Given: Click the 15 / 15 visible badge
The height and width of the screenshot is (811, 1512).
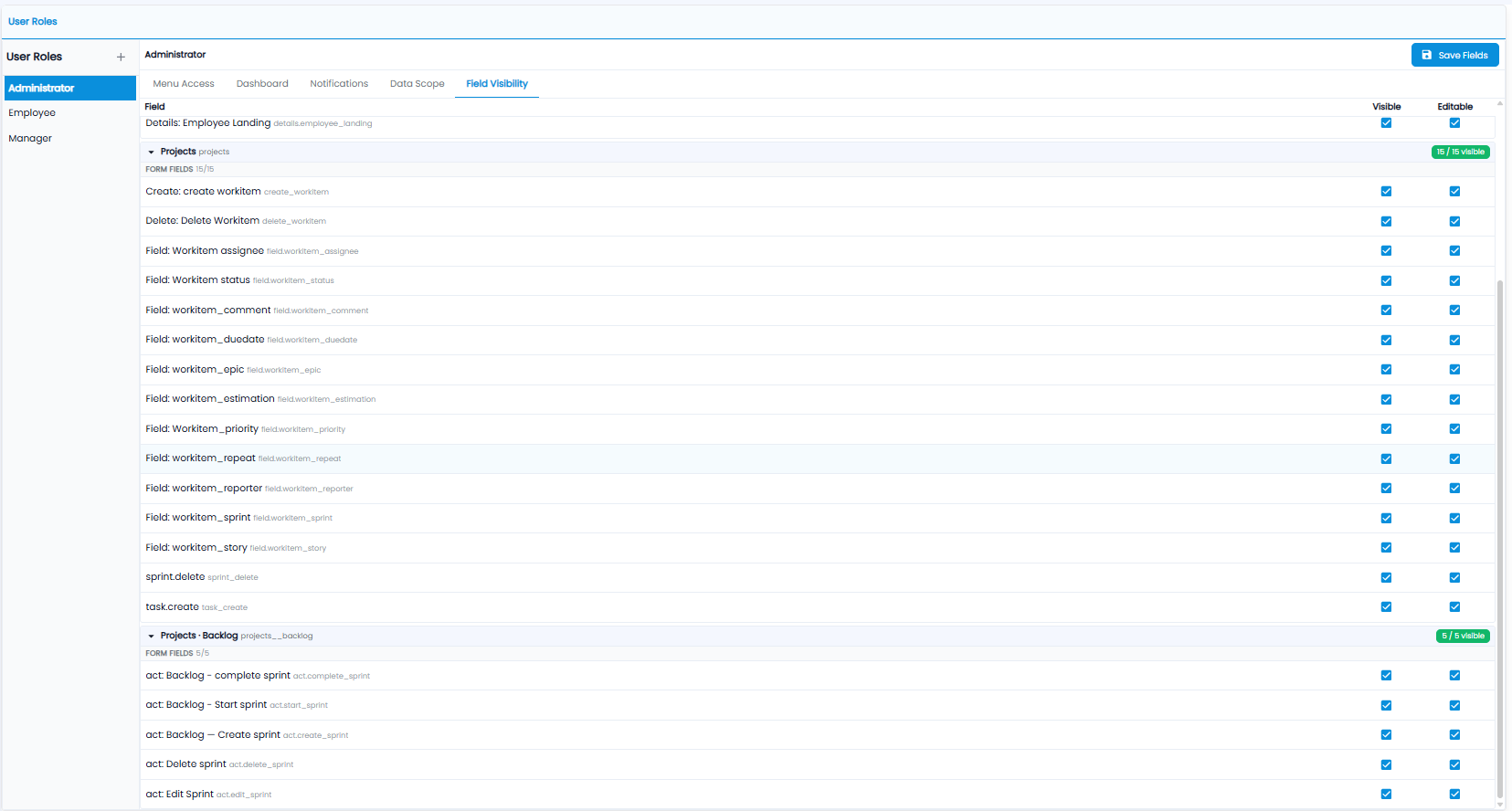Looking at the screenshot, I should 1460,152.
